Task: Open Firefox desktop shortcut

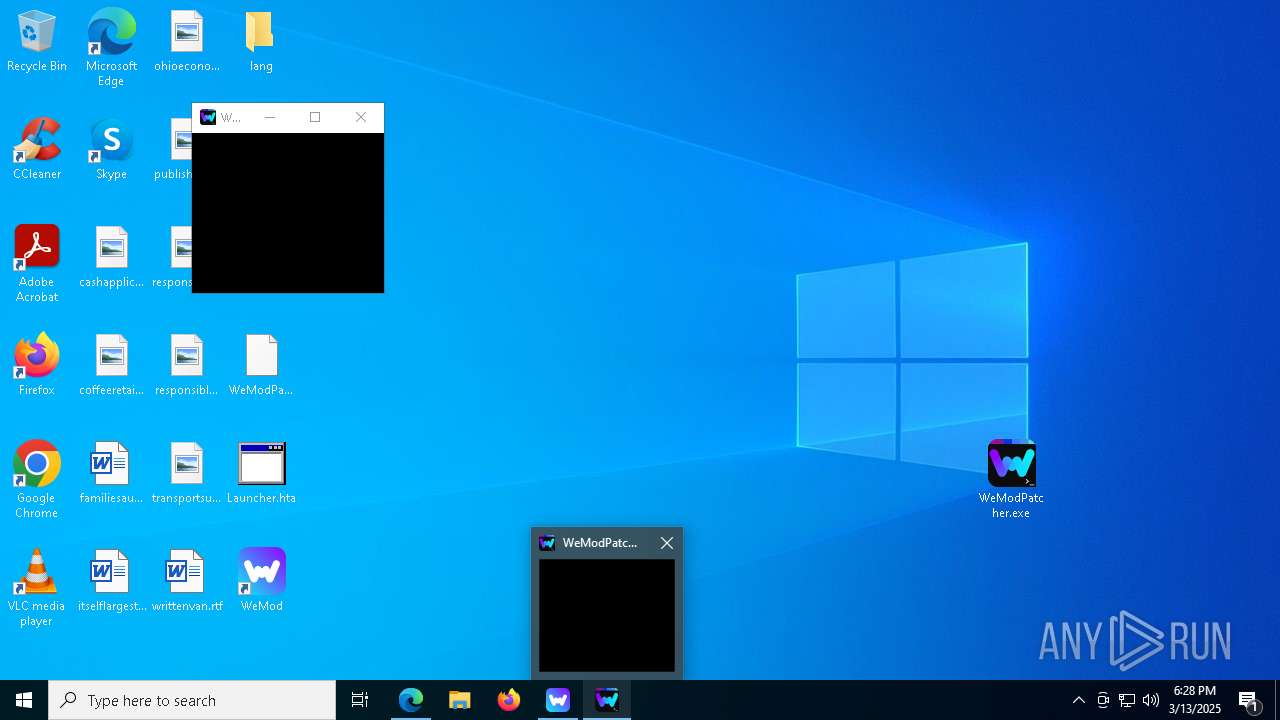Action: pos(37,365)
